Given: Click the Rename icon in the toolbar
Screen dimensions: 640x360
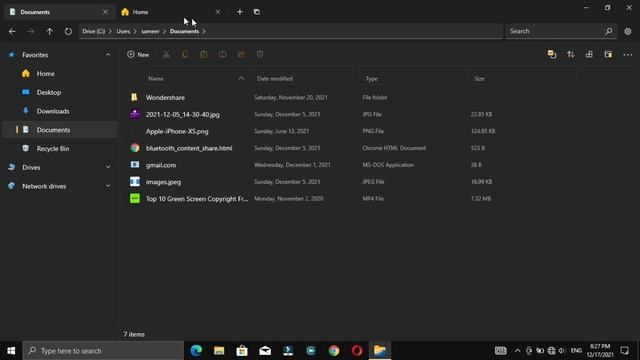Looking at the screenshot, I should click(x=222, y=54).
